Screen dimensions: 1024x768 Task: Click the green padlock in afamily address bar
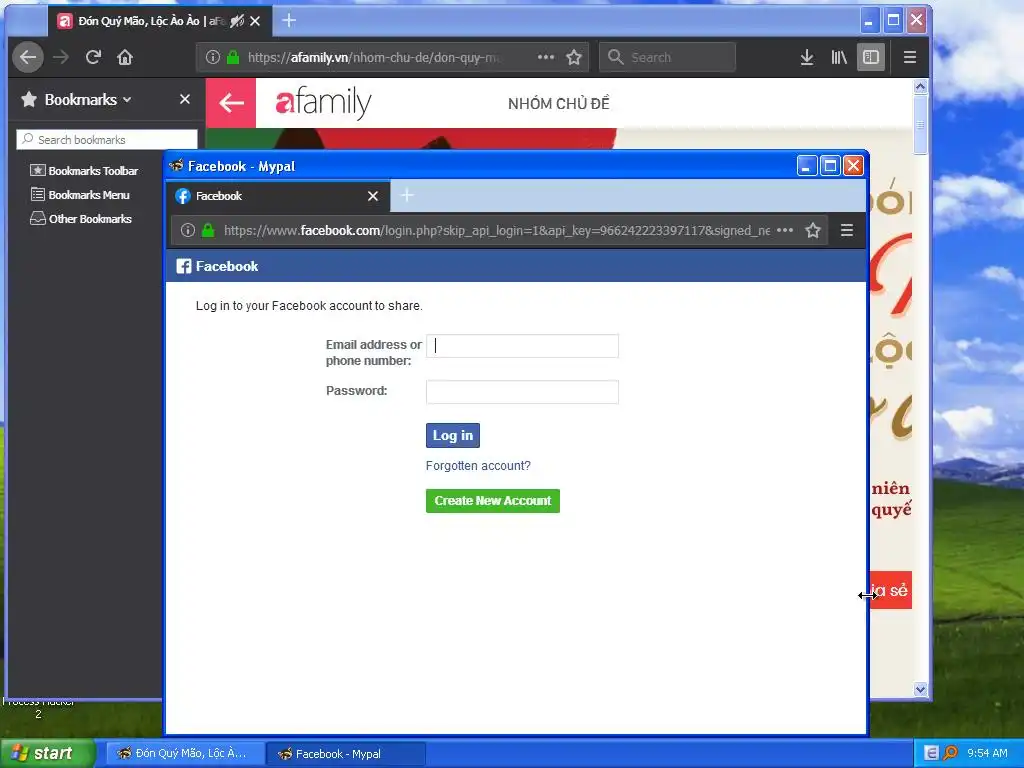click(x=232, y=57)
